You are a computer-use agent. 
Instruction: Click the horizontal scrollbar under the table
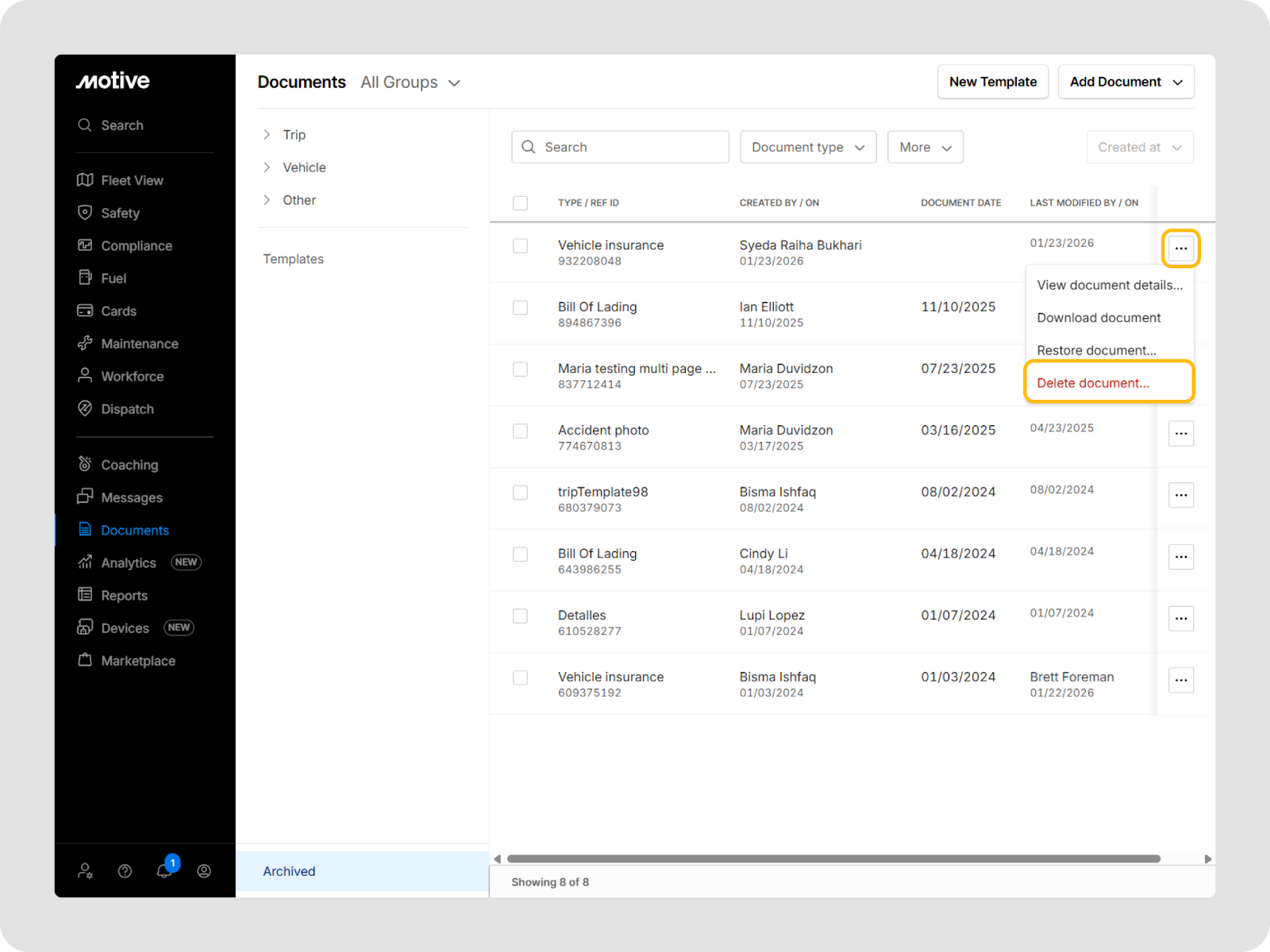tap(833, 858)
